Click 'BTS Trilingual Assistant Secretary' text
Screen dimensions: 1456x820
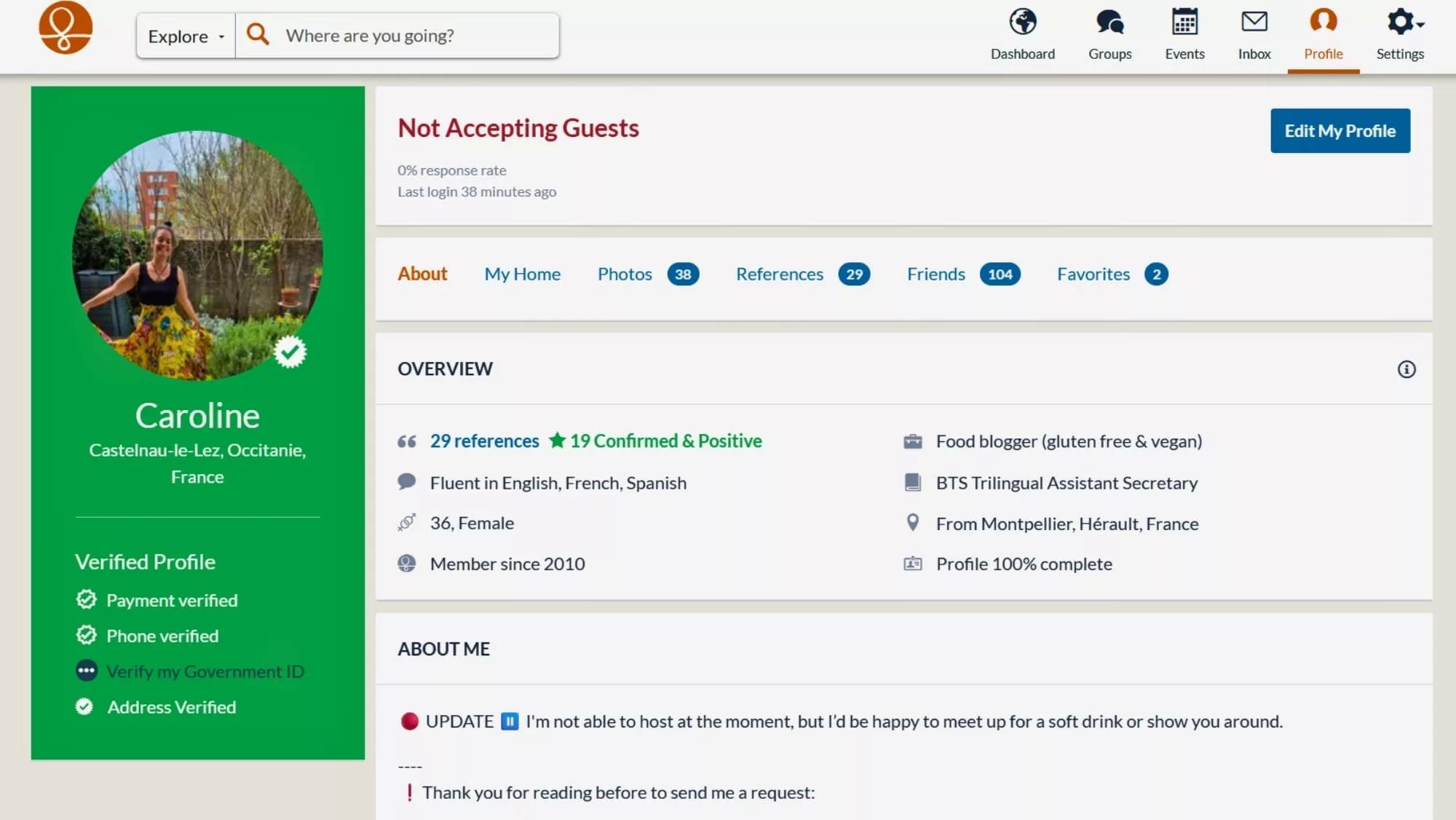click(1067, 483)
